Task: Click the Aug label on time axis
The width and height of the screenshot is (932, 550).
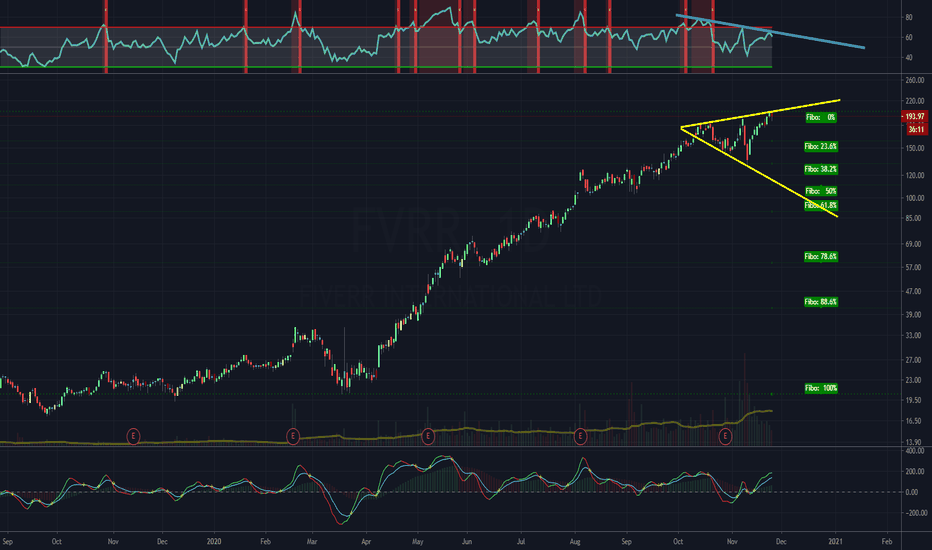Action: pos(575,542)
